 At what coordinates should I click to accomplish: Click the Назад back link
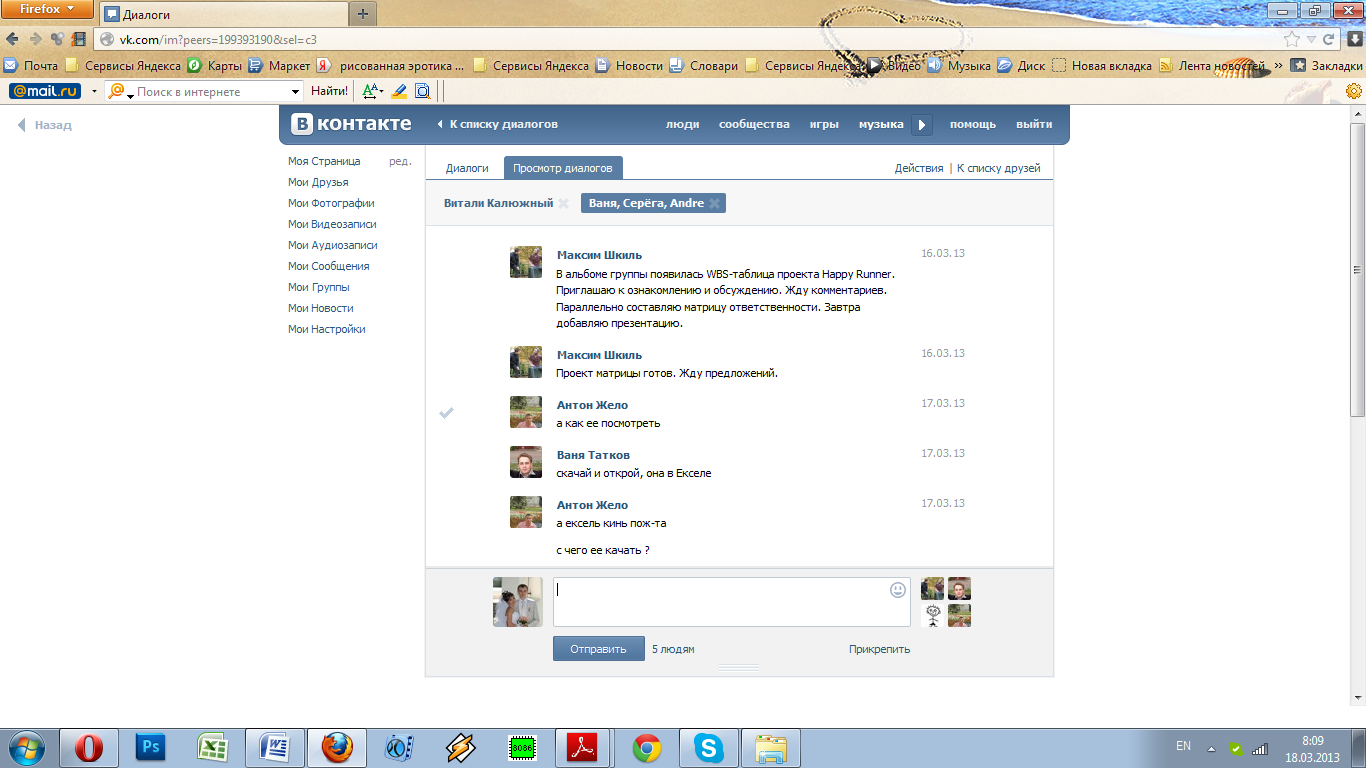[x=45, y=125]
